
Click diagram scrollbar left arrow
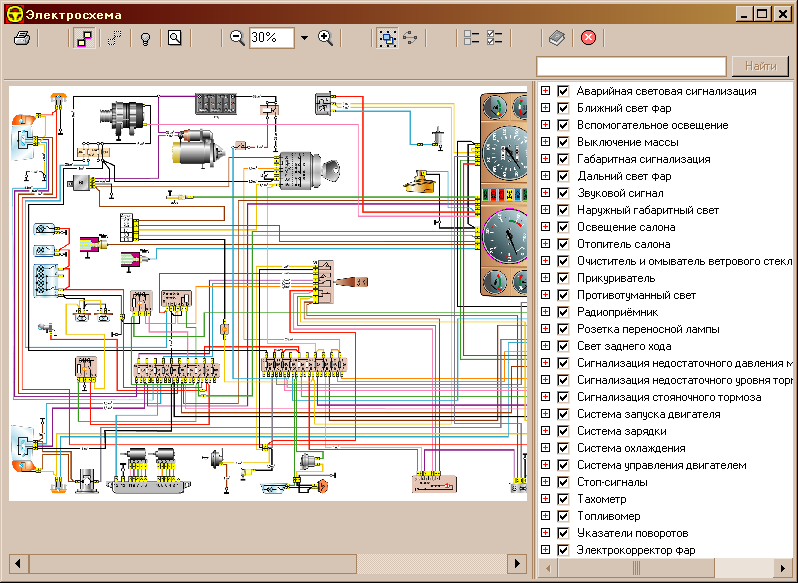click(x=18, y=563)
